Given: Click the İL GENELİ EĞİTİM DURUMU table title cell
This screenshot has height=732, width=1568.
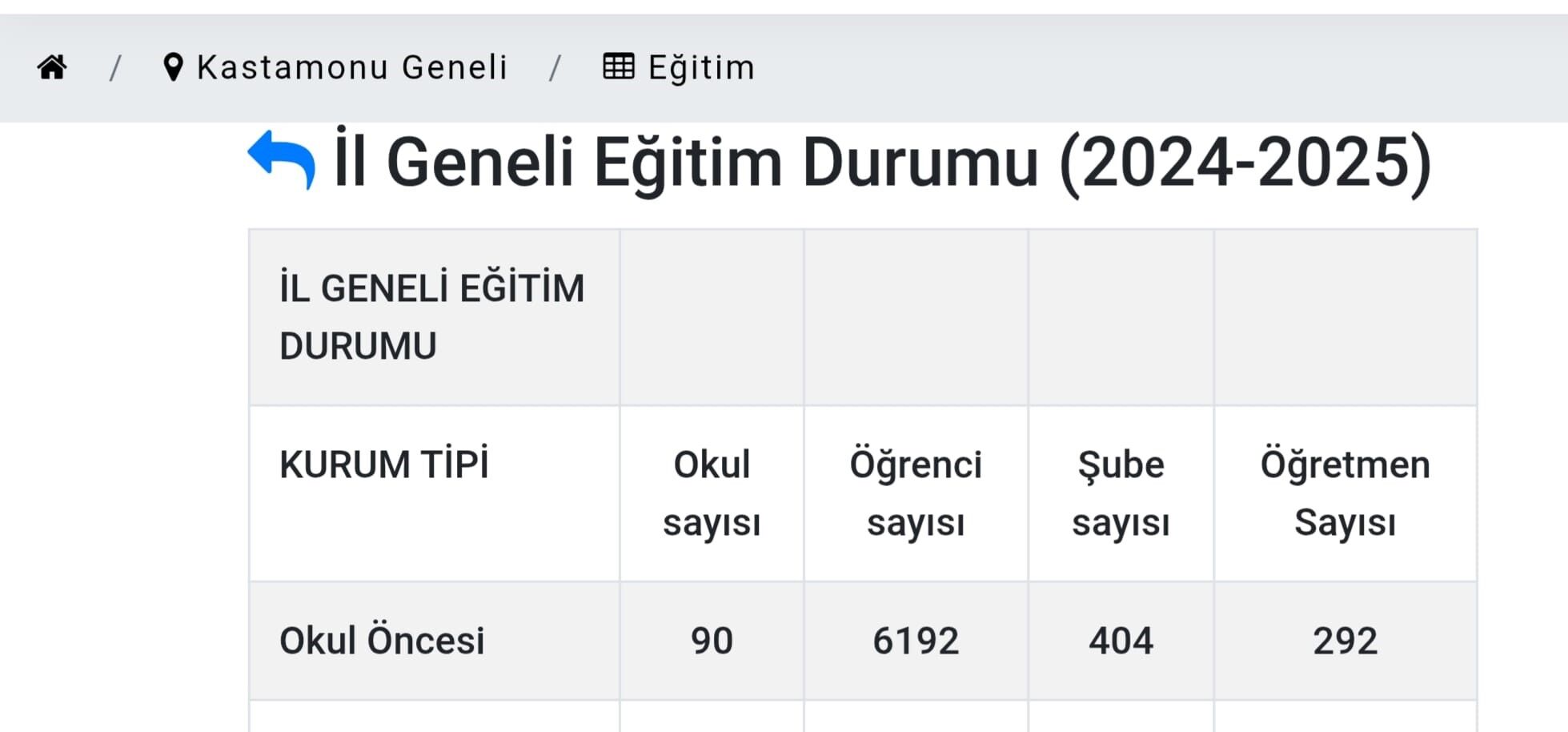Looking at the screenshot, I should (432, 316).
